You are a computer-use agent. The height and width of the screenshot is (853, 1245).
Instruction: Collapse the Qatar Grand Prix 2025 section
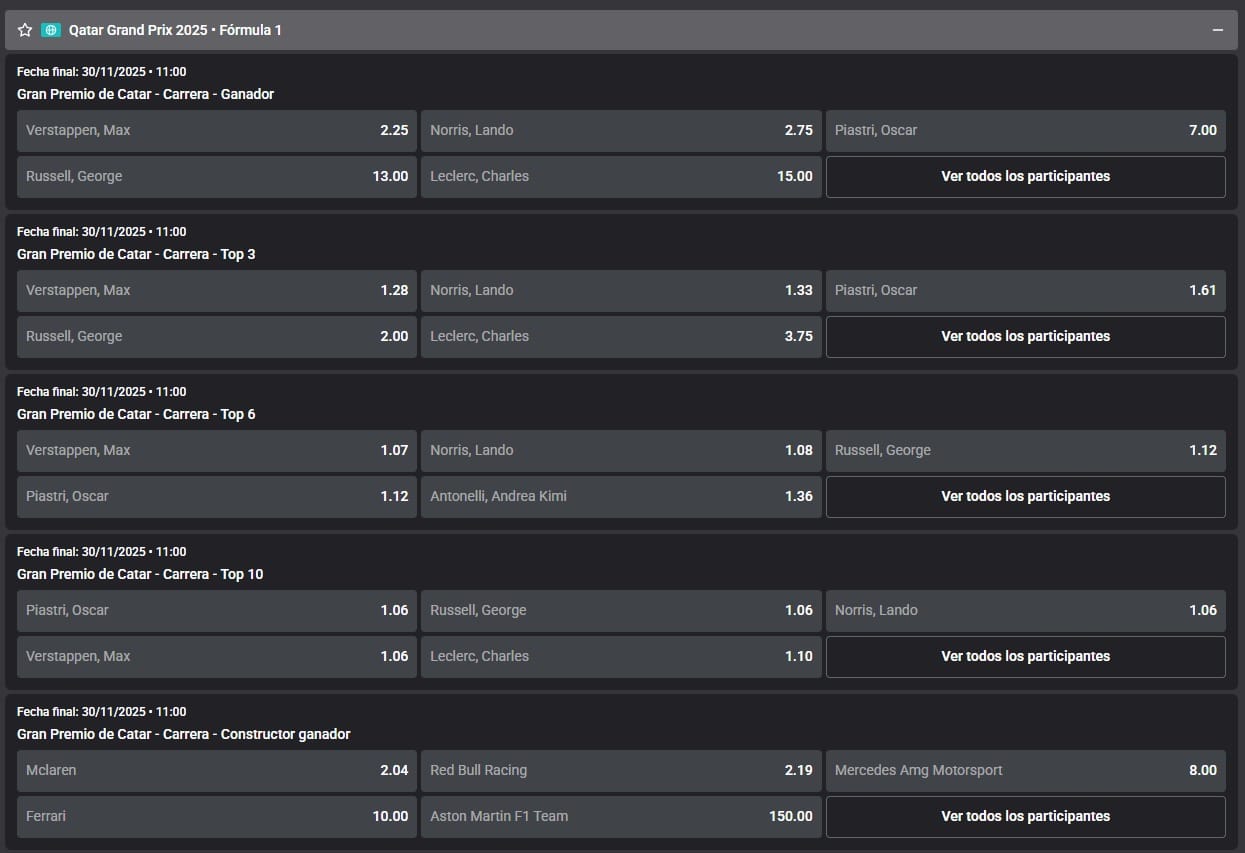click(1217, 30)
